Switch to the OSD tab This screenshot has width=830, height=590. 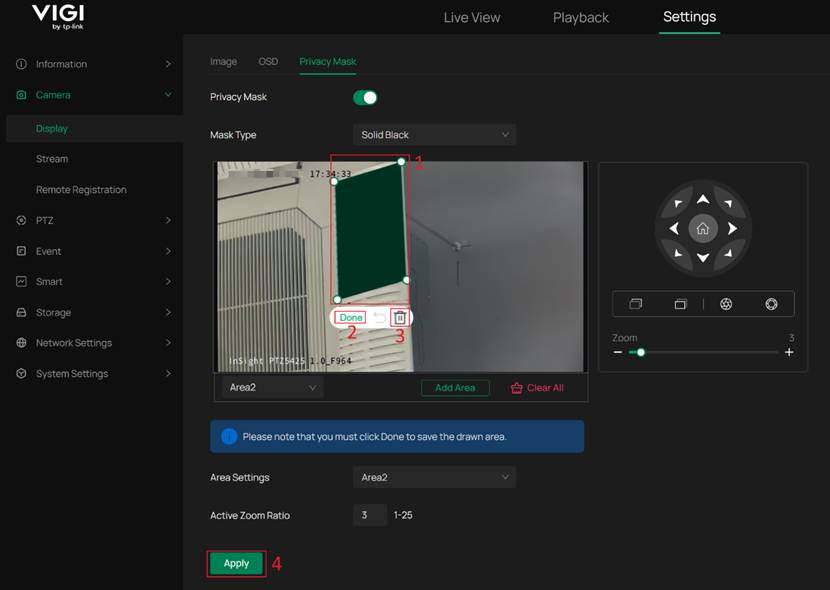click(x=268, y=62)
